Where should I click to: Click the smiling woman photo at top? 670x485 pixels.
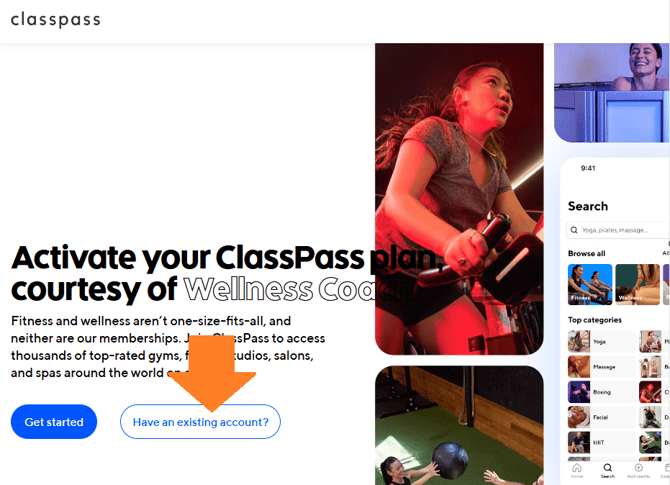(x=612, y=93)
